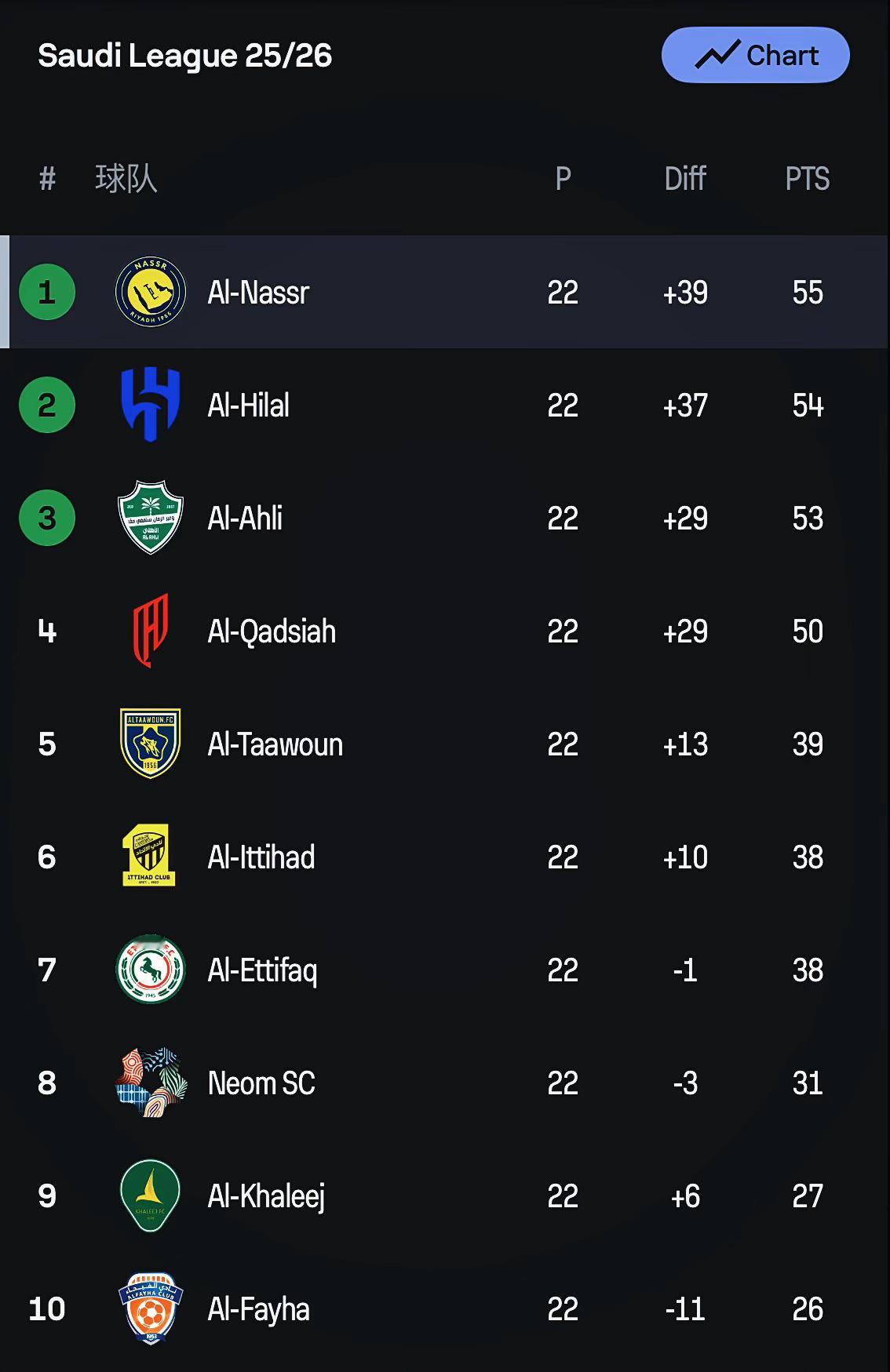Click the Al-Ahli green shield crest
890x1372 pixels.
[x=151, y=518]
